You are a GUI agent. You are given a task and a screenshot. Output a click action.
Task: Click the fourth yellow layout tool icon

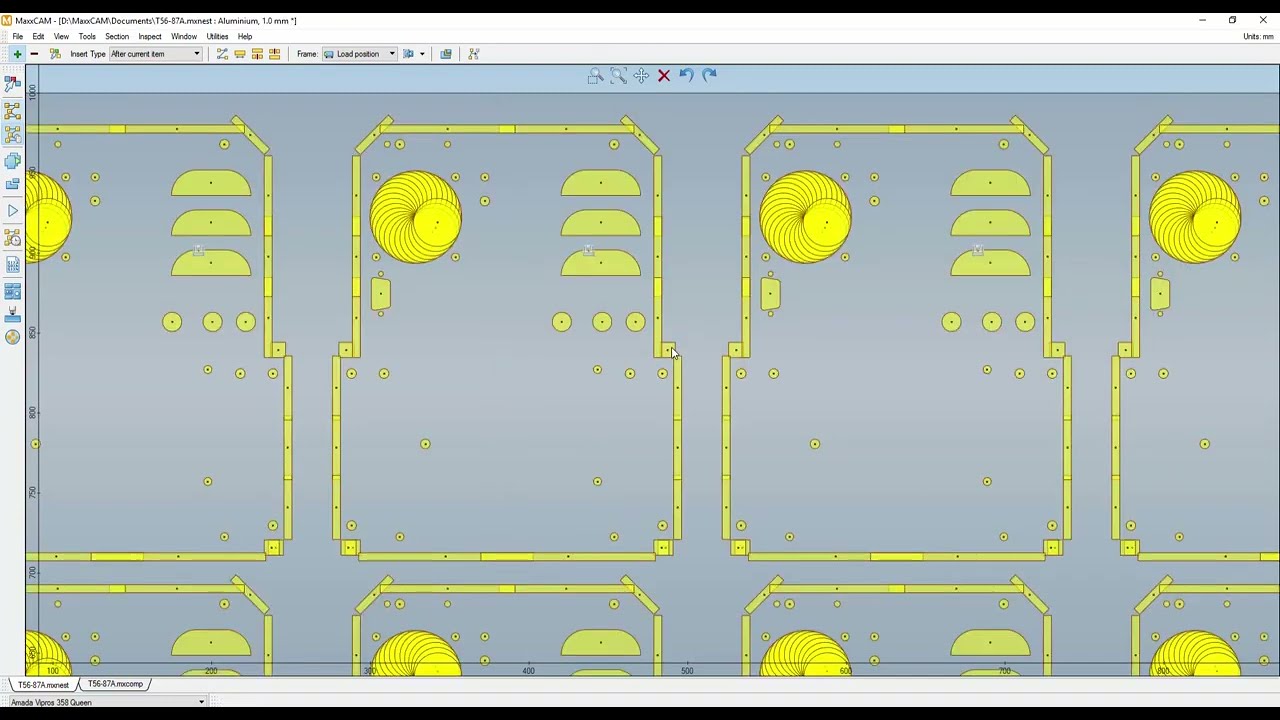(x=274, y=54)
